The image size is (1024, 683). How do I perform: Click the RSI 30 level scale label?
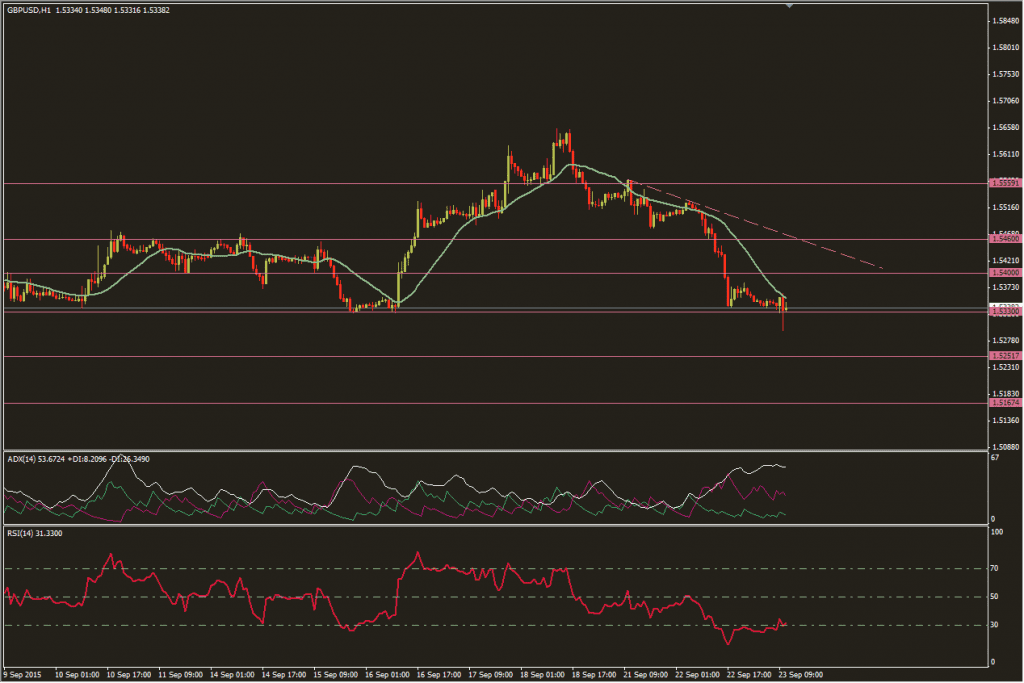[x=995, y=625]
